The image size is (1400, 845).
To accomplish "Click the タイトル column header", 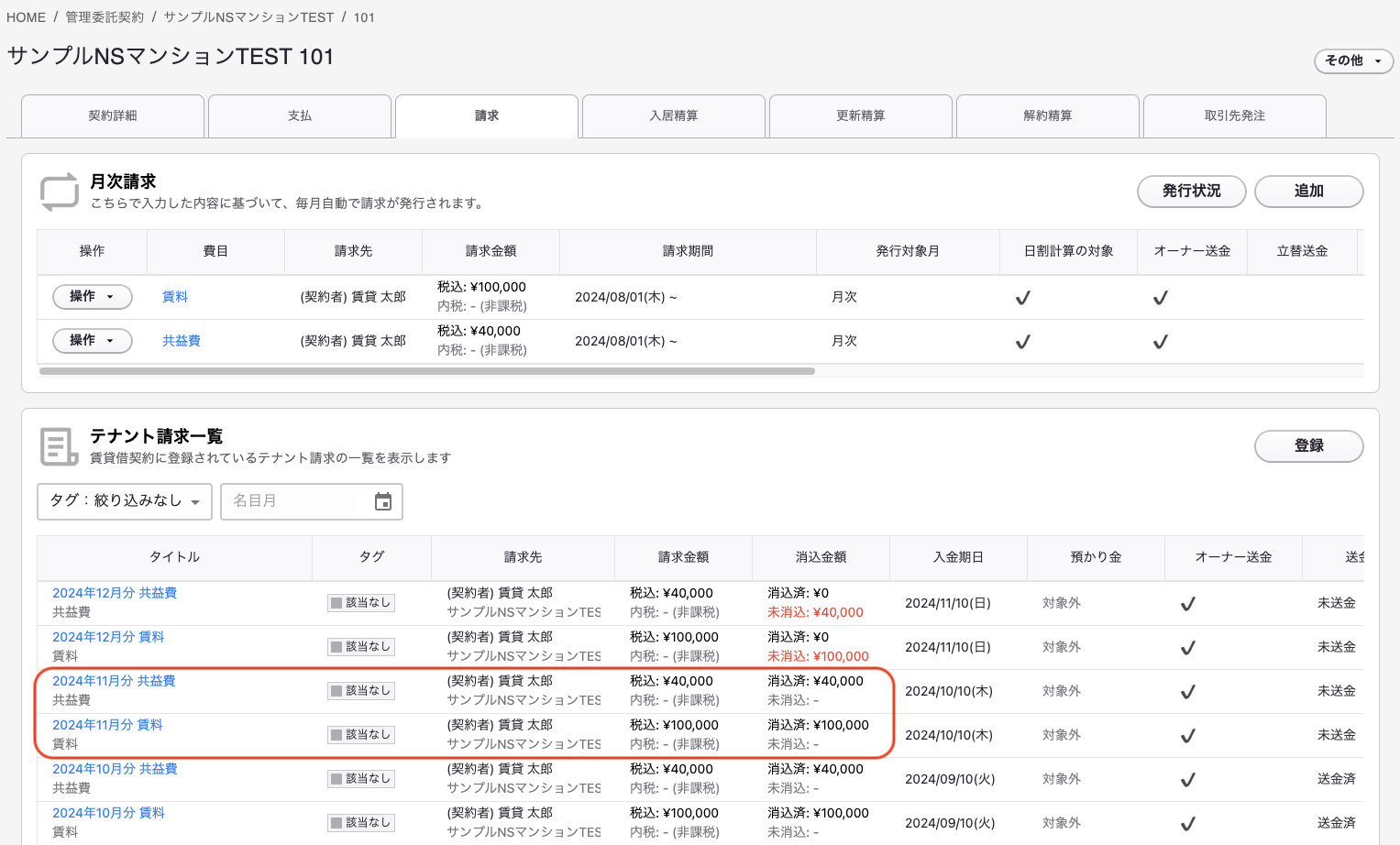I will pos(174,557).
